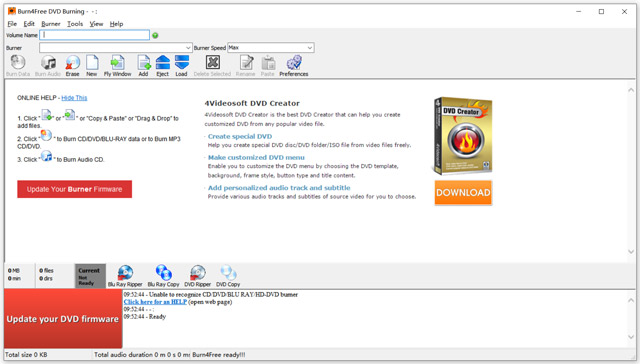Click green status icon beside Volume Name
Viewport: 640px width, 364px height.
point(155,36)
